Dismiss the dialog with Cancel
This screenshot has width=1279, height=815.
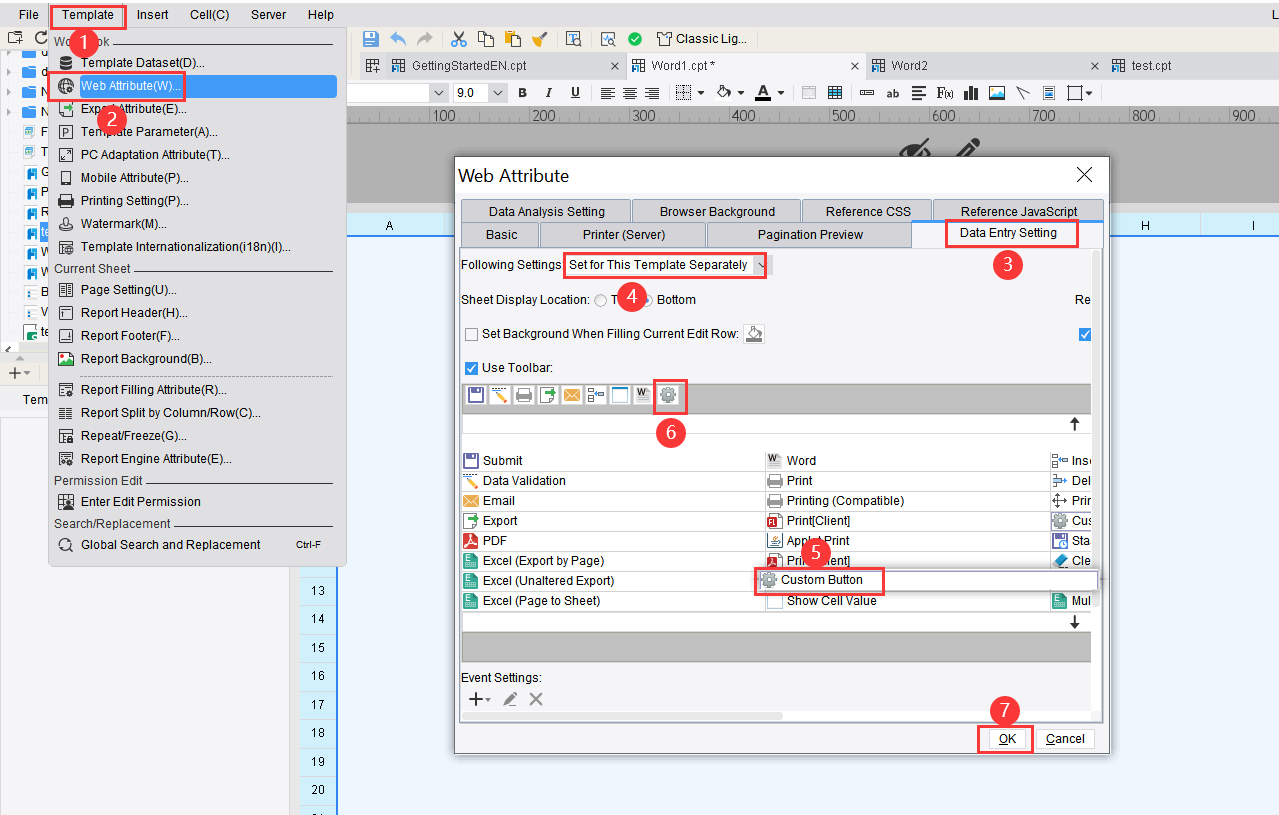click(1064, 739)
